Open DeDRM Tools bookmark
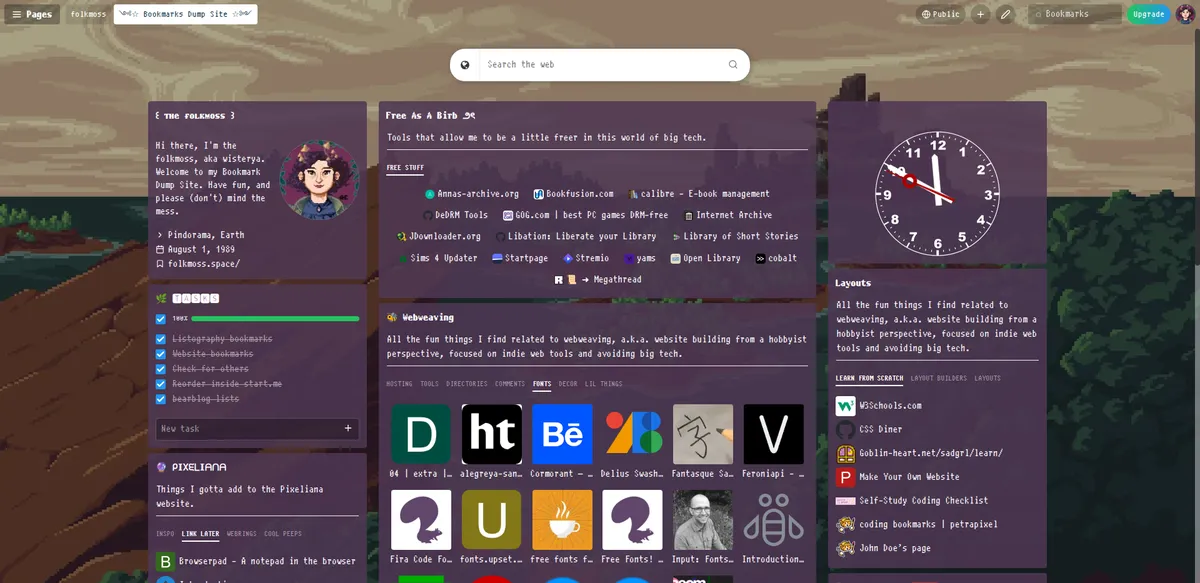This screenshot has width=1200, height=583. point(456,215)
